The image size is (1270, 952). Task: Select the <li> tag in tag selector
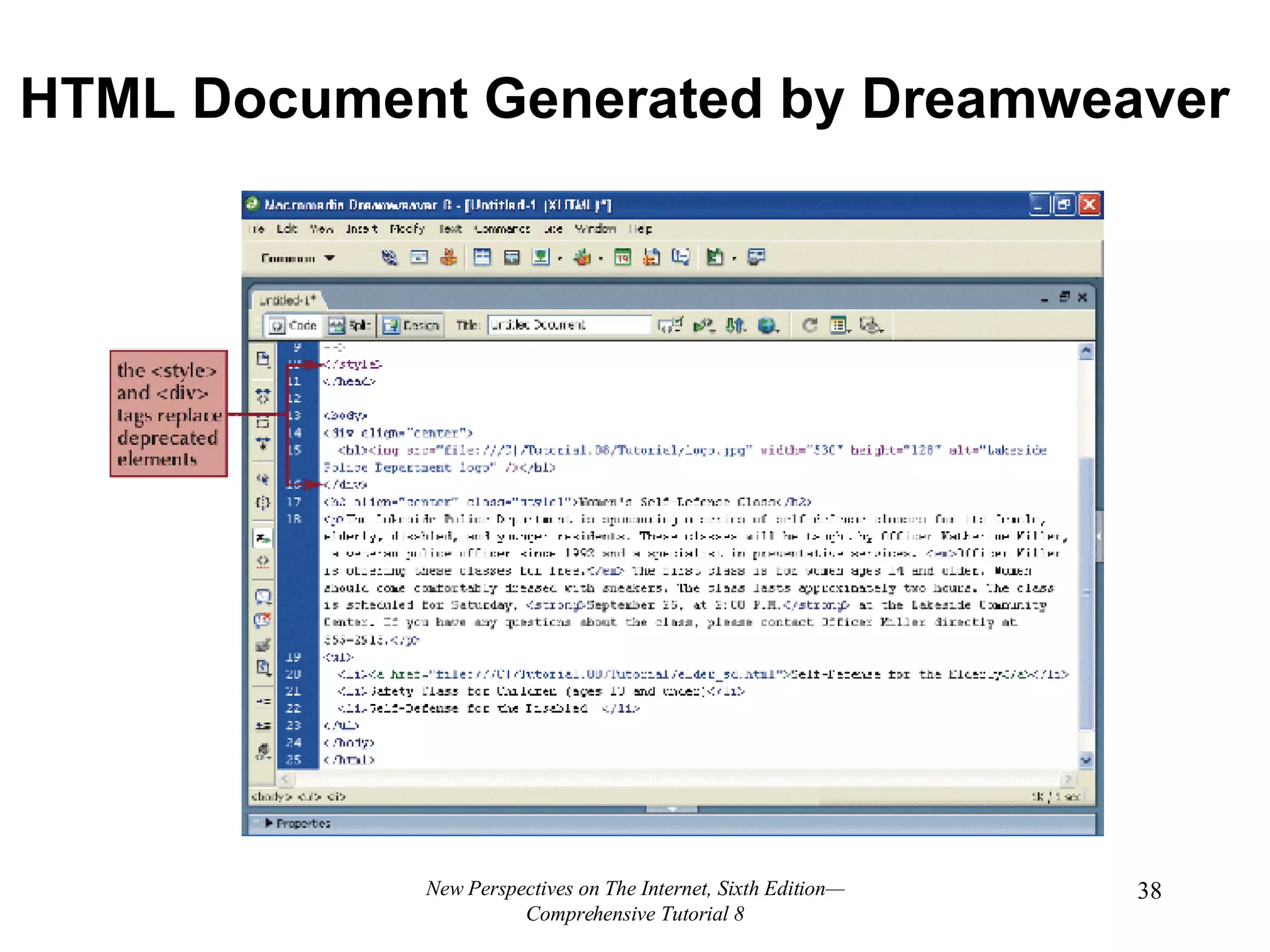[336, 796]
